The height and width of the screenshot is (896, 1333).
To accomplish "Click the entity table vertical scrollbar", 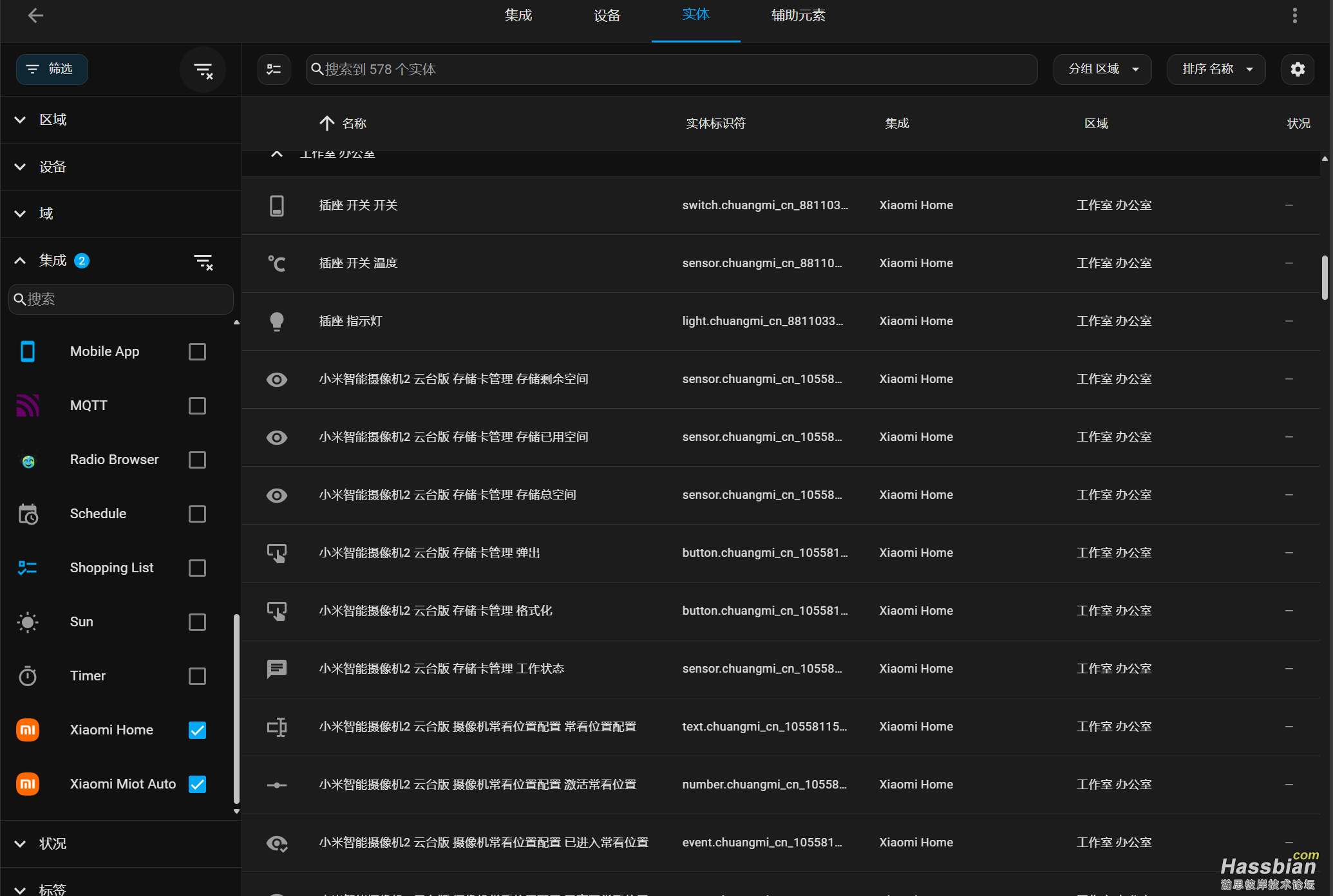I will (1325, 277).
